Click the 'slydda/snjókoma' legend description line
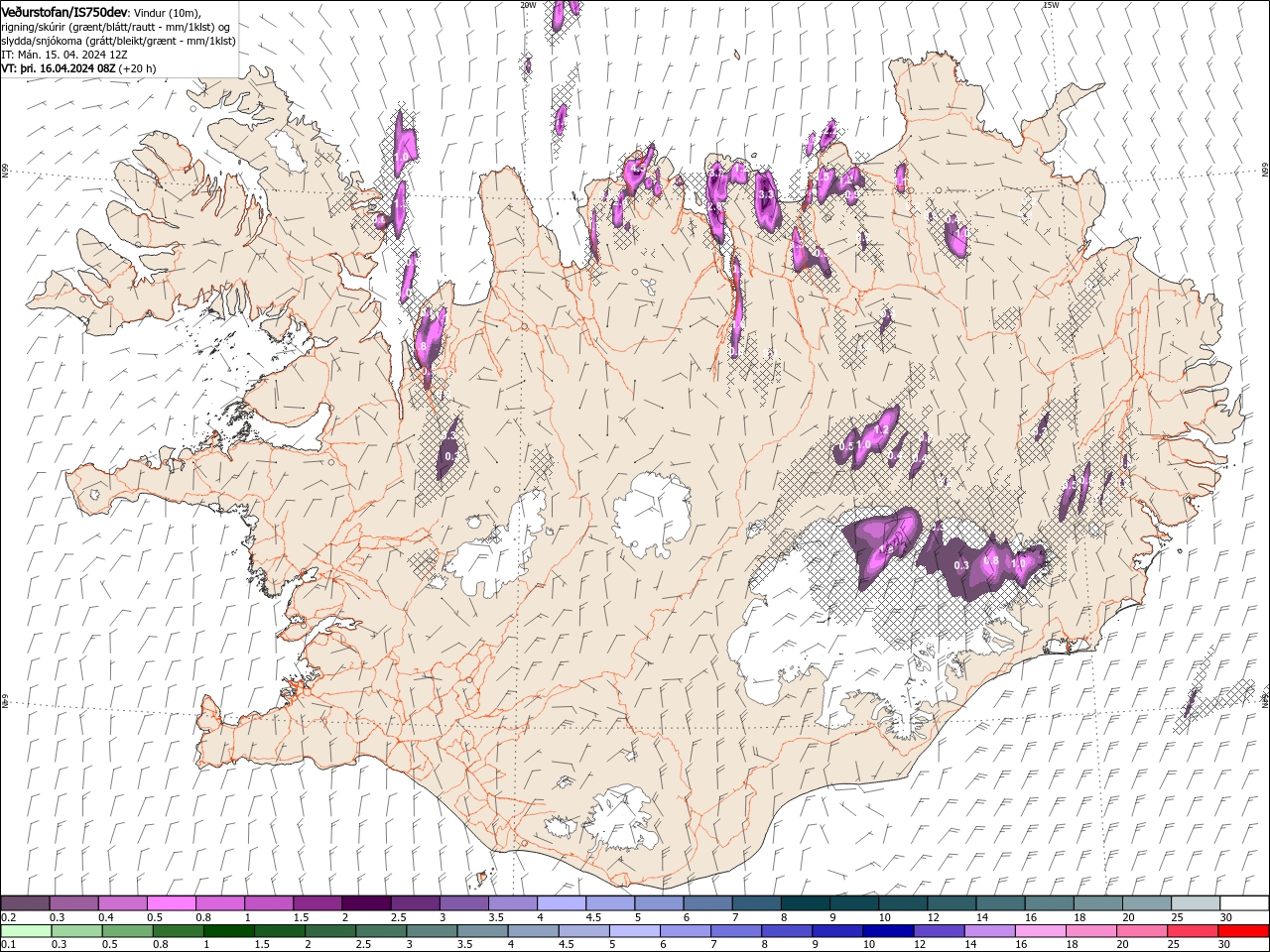The width and height of the screenshot is (1270, 952). pos(118,41)
